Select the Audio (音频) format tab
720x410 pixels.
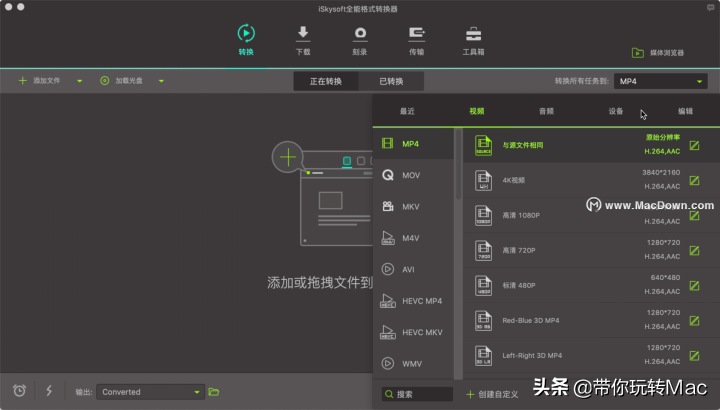coord(546,111)
